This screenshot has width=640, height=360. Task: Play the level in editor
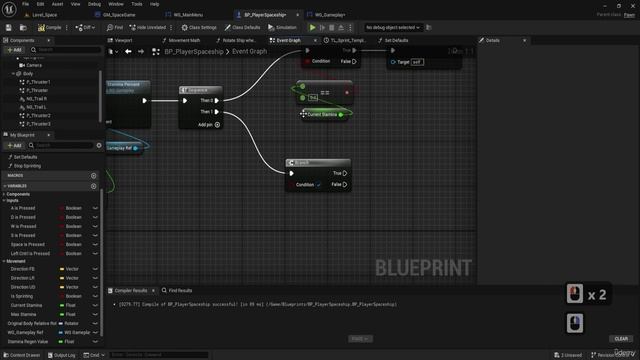[312, 28]
